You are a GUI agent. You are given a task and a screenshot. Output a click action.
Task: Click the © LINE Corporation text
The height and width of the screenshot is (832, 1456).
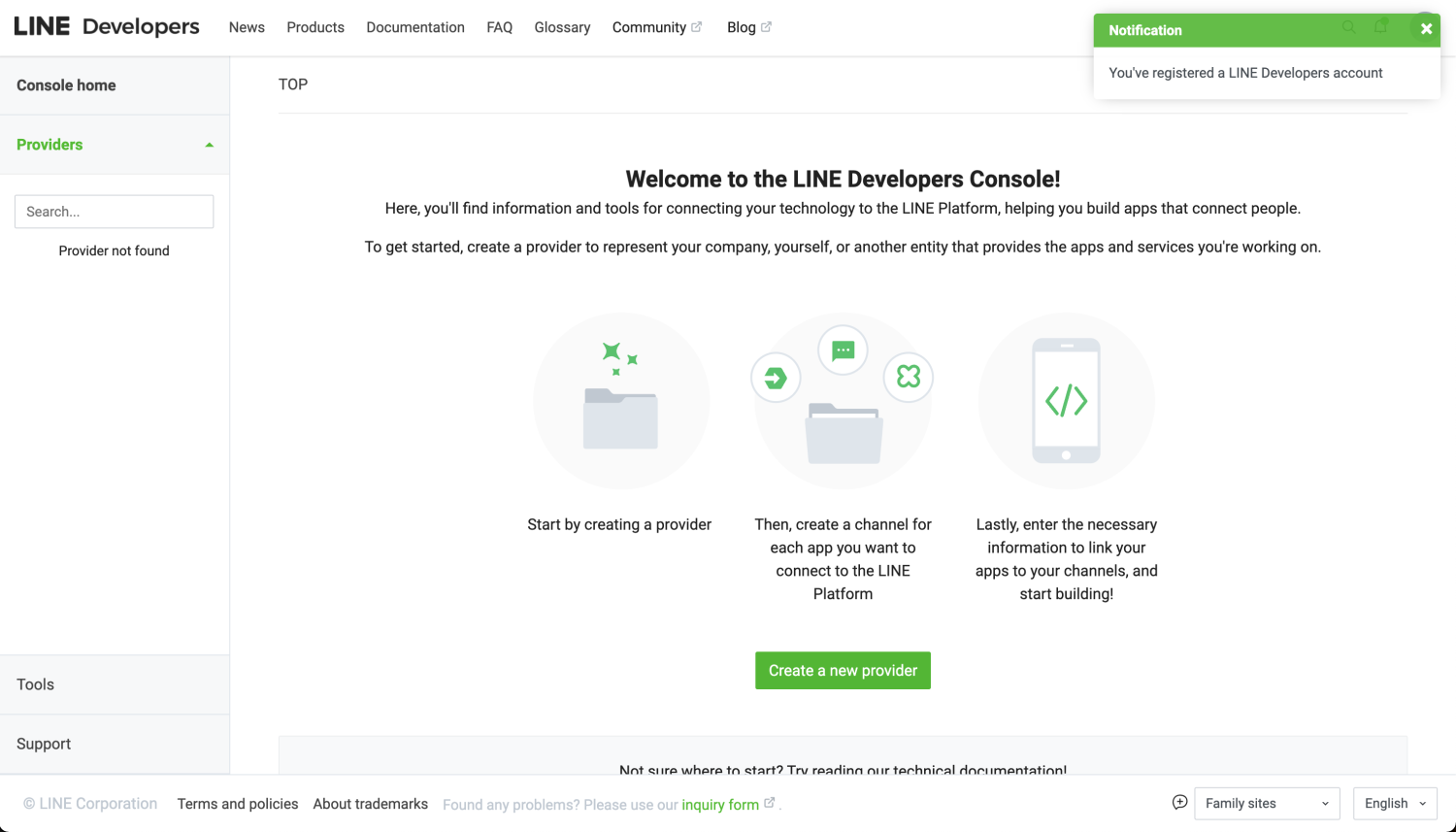pyautogui.click(x=90, y=804)
